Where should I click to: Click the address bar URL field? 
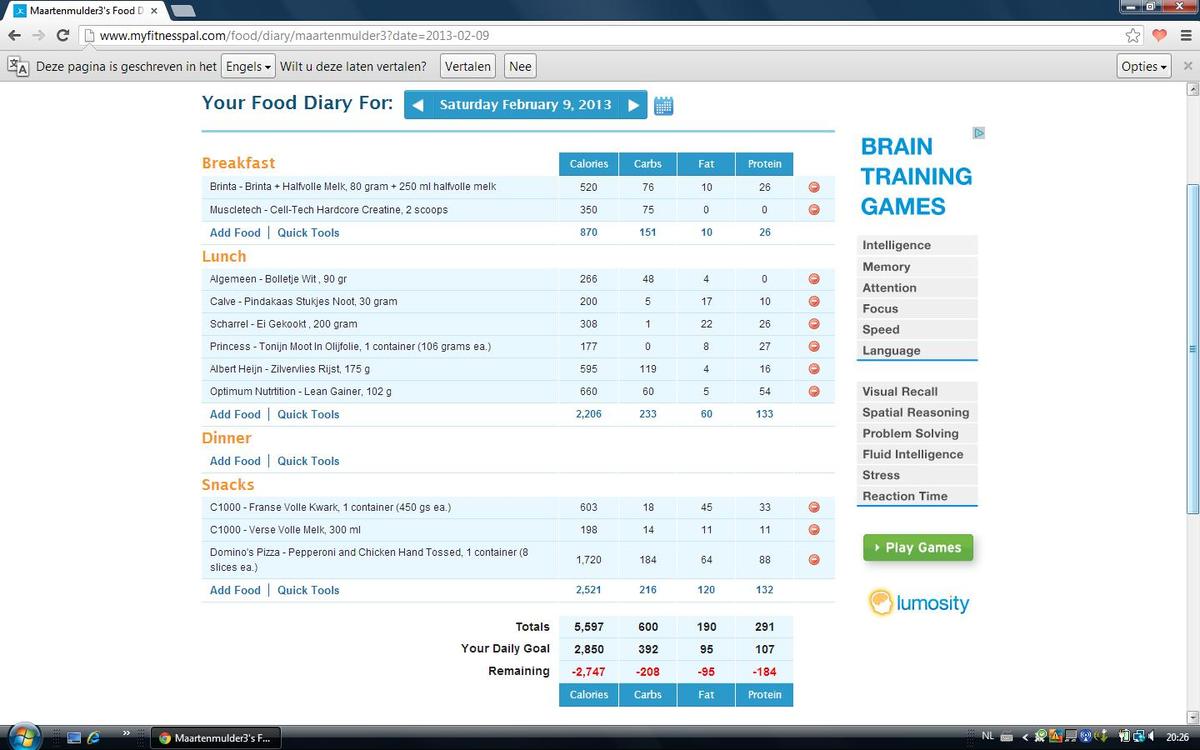(x=600, y=35)
